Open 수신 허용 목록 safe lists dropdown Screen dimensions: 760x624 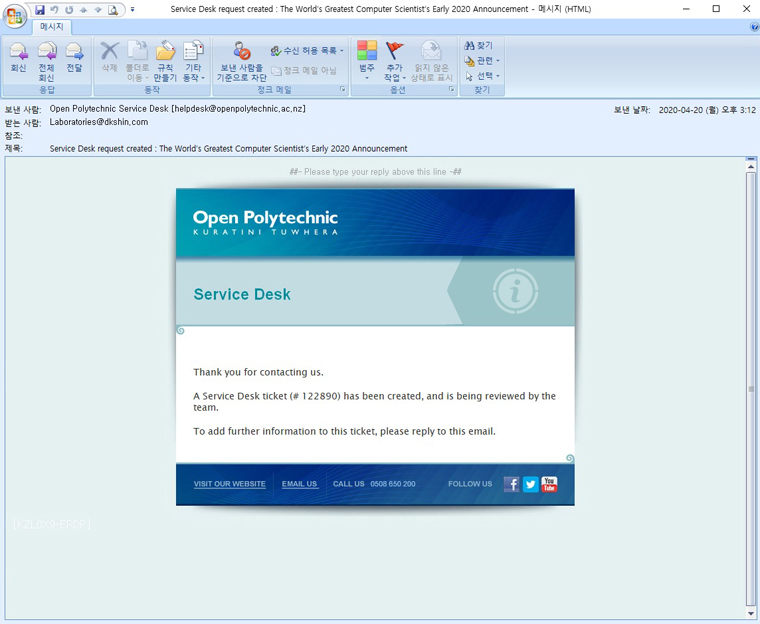tap(307, 50)
